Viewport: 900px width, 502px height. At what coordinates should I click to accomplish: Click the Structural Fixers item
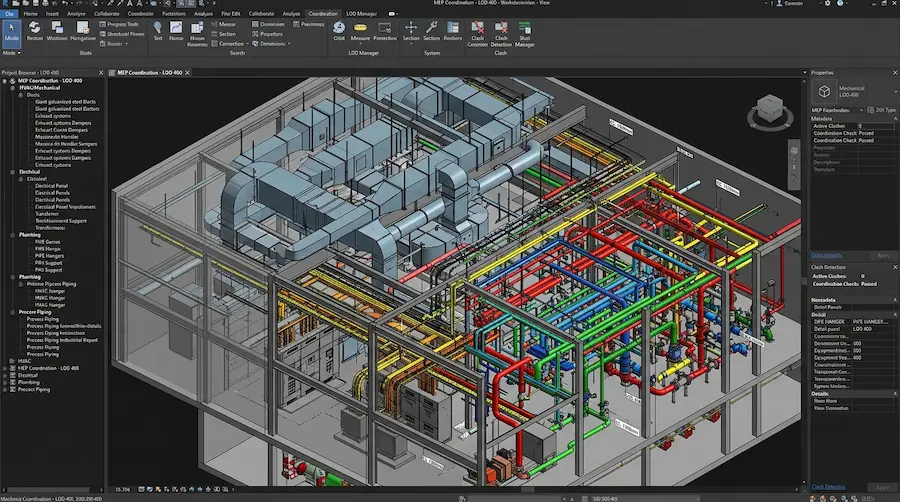122,34
